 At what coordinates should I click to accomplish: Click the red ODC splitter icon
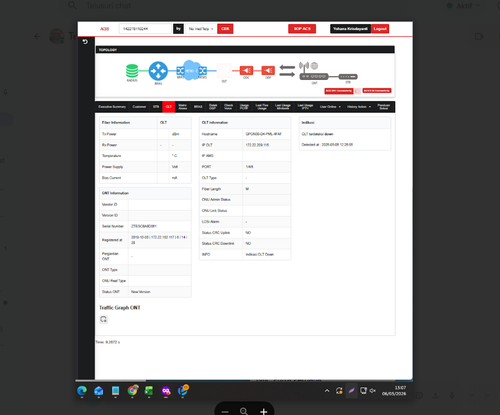pos(246,70)
